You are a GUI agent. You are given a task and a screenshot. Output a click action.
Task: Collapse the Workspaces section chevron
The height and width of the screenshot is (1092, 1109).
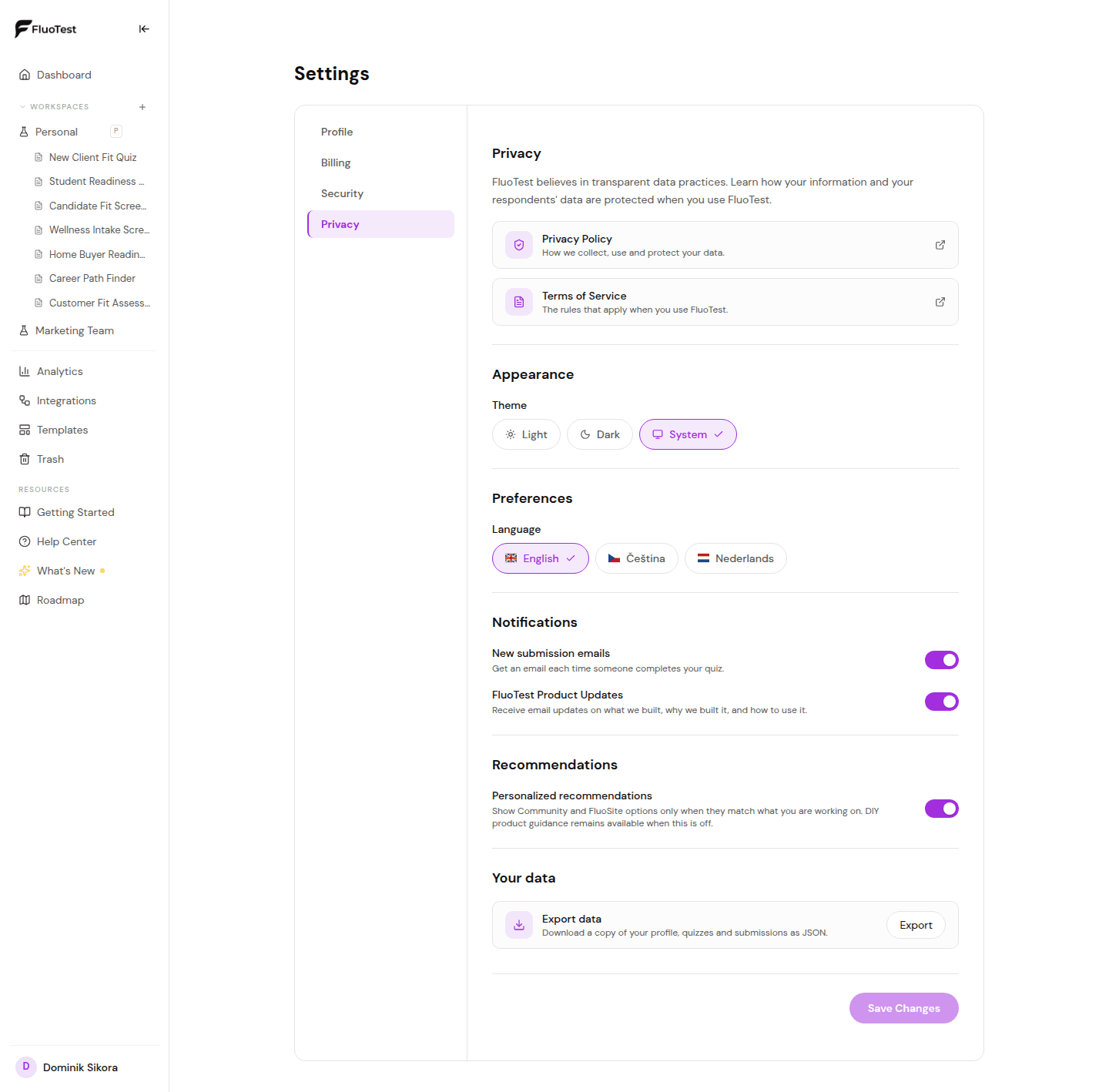click(x=22, y=107)
